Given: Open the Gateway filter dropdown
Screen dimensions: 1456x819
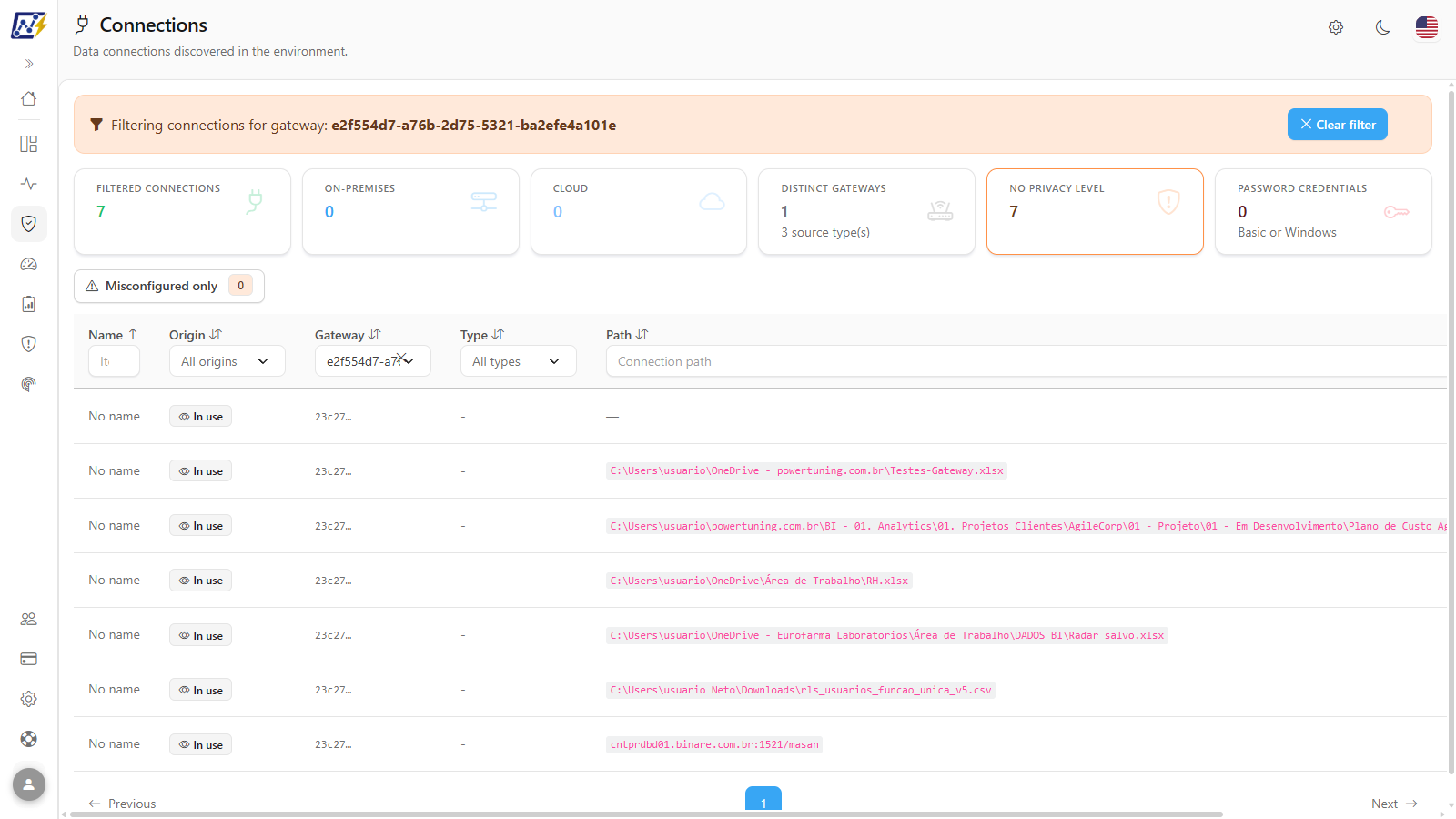Looking at the screenshot, I should (373, 361).
